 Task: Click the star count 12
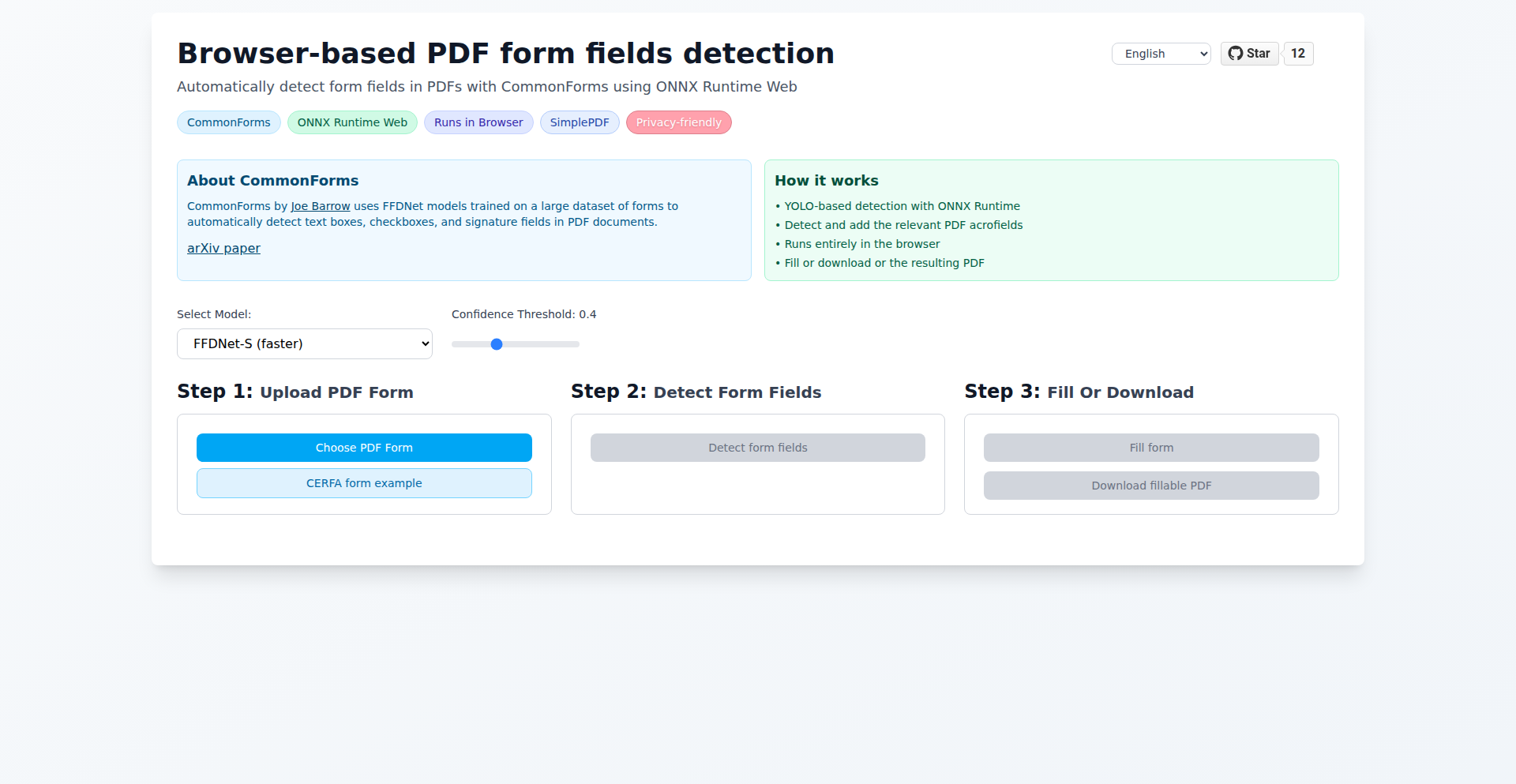click(x=1298, y=54)
